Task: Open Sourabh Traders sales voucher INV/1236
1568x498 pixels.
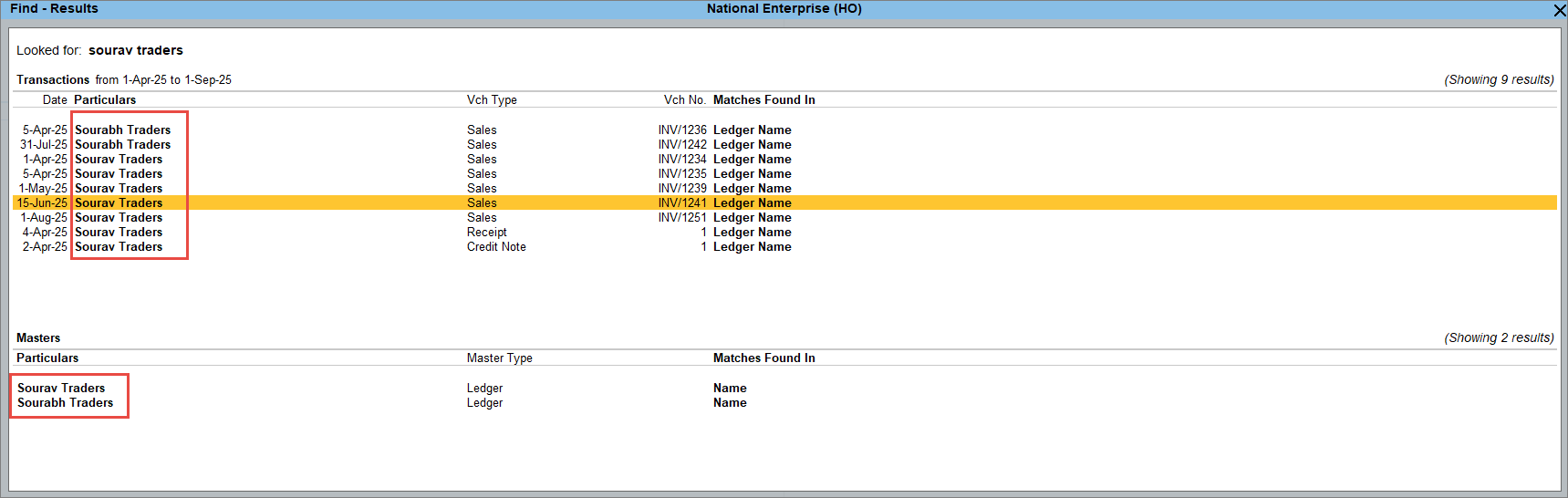Action: pos(122,130)
